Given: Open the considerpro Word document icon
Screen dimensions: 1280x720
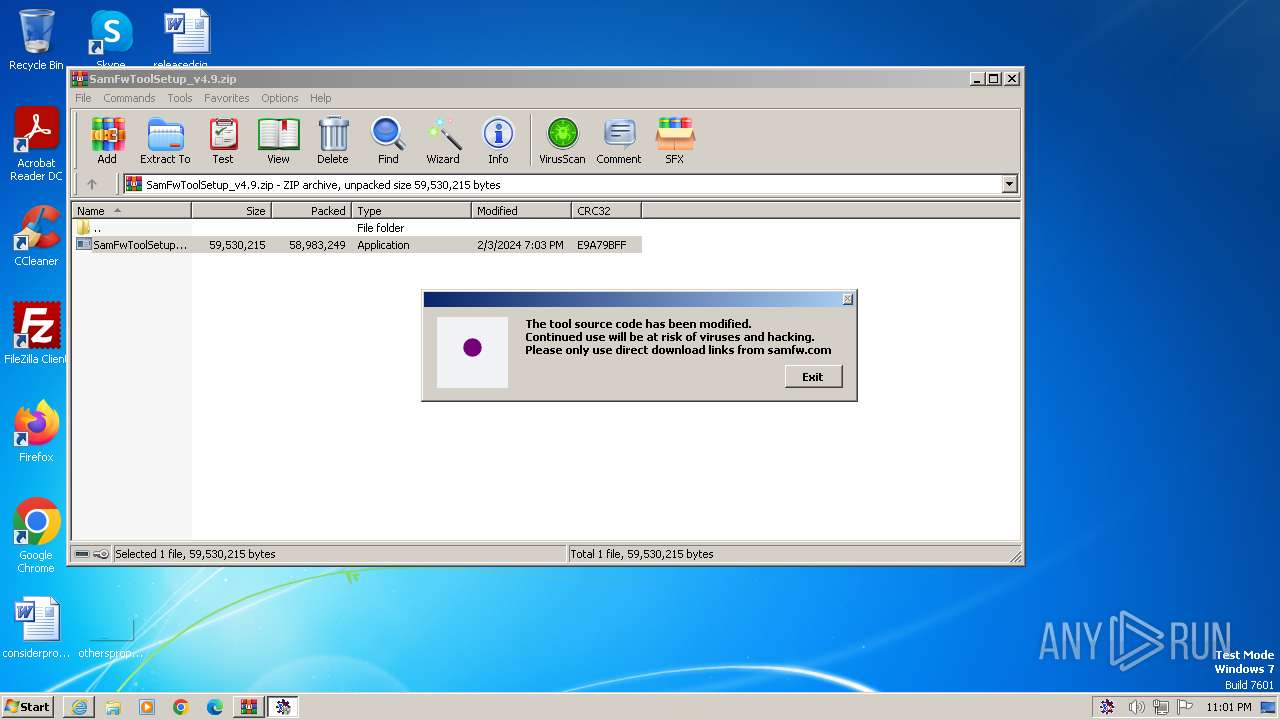Looking at the screenshot, I should coord(36,628).
